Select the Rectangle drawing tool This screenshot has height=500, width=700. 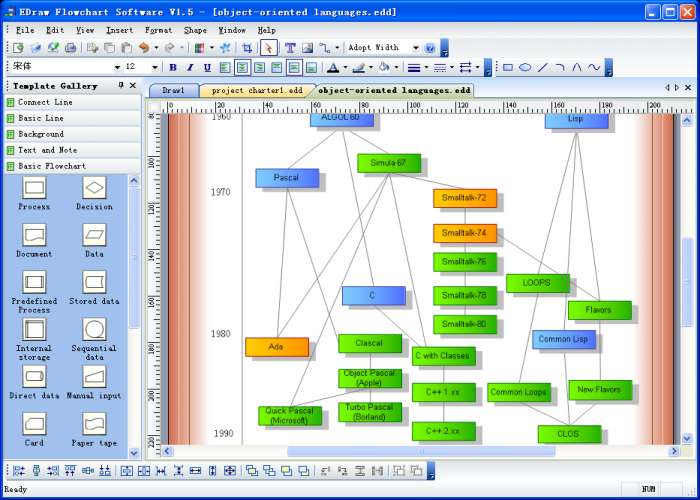click(508, 67)
